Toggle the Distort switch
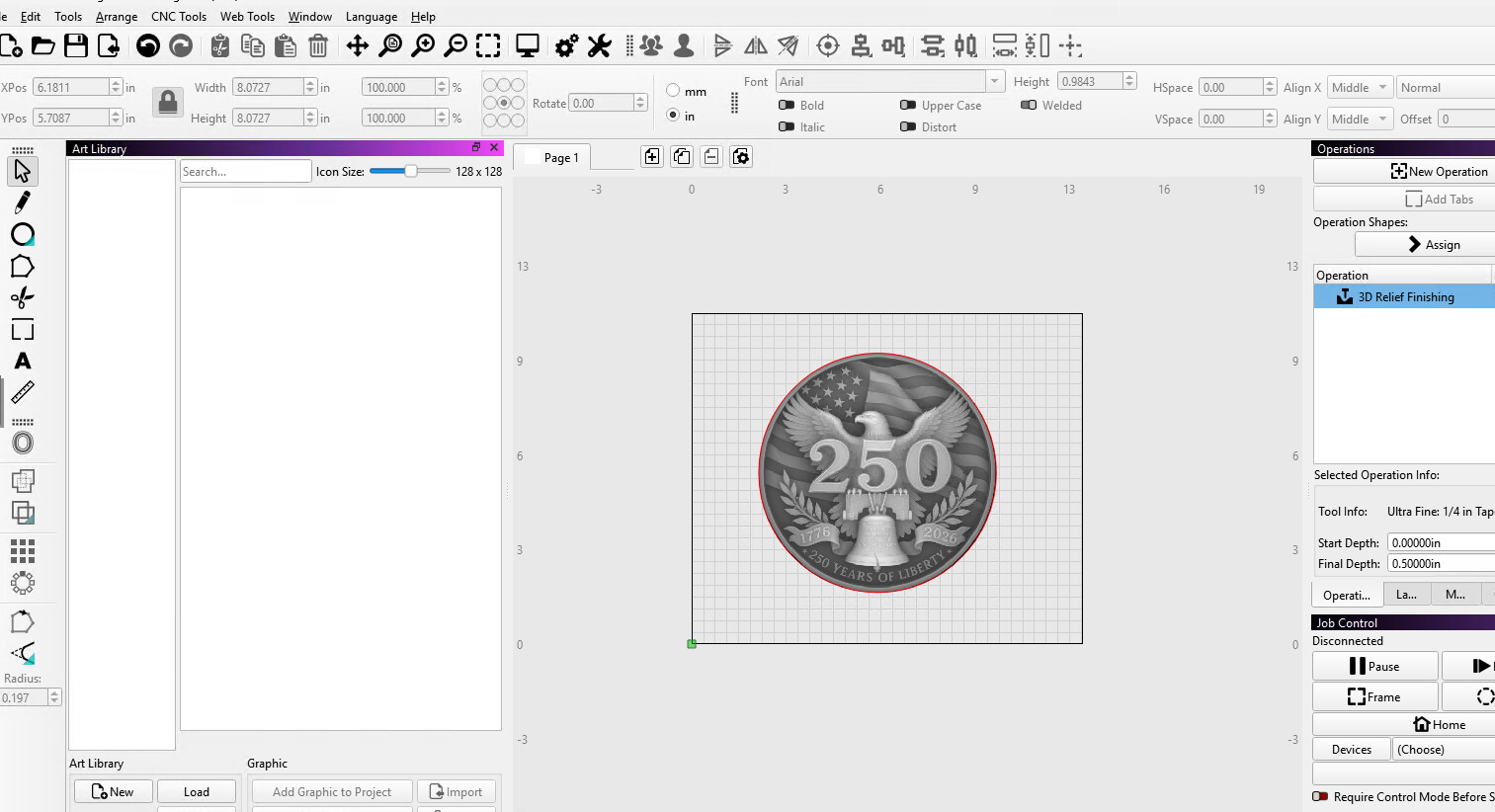1495x812 pixels. coord(908,126)
